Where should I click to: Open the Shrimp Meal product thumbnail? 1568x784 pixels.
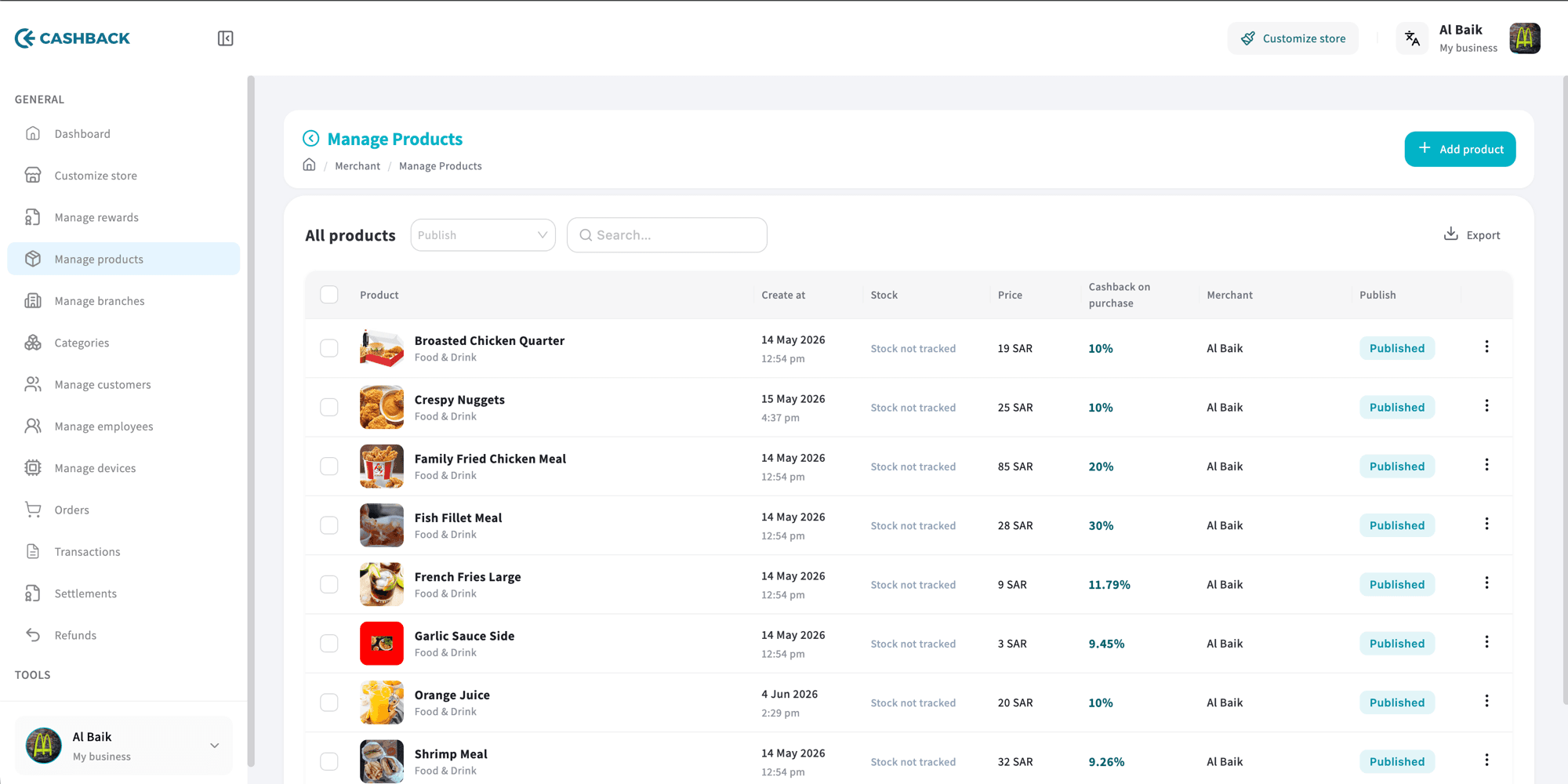pos(382,761)
